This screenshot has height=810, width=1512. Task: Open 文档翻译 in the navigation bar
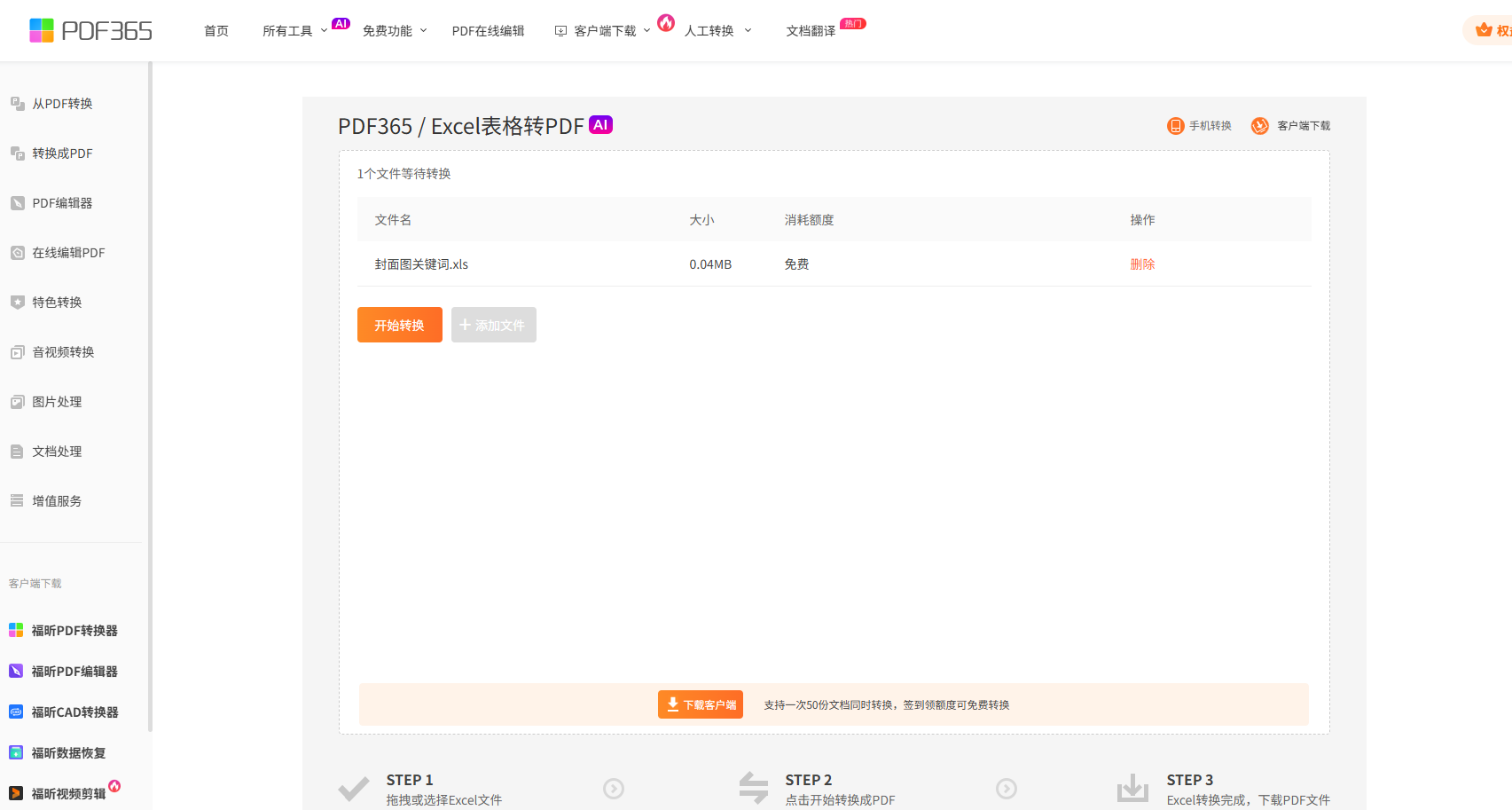click(811, 31)
